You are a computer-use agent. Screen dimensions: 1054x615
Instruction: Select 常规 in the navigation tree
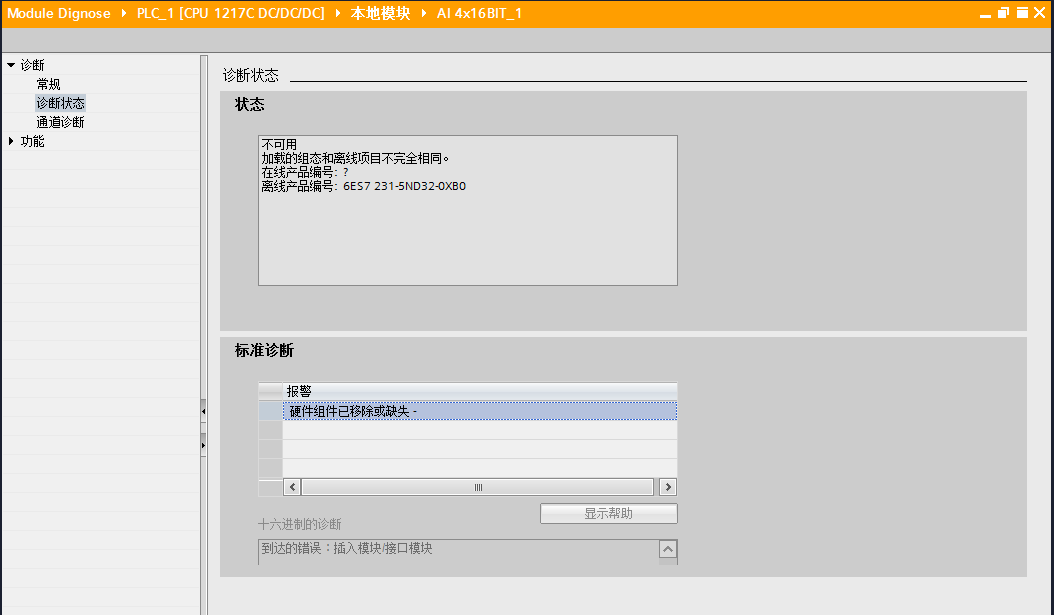coord(48,84)
